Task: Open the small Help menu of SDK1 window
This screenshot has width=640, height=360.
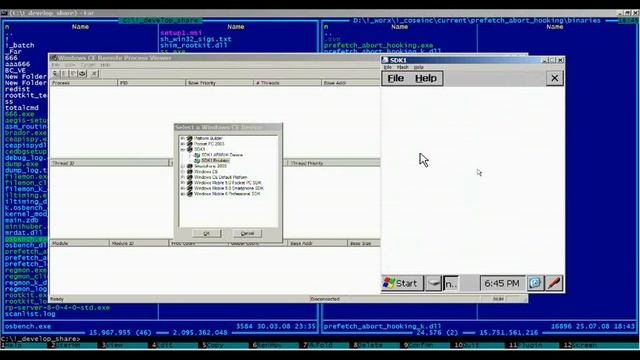Action: (x=418, y=67)
